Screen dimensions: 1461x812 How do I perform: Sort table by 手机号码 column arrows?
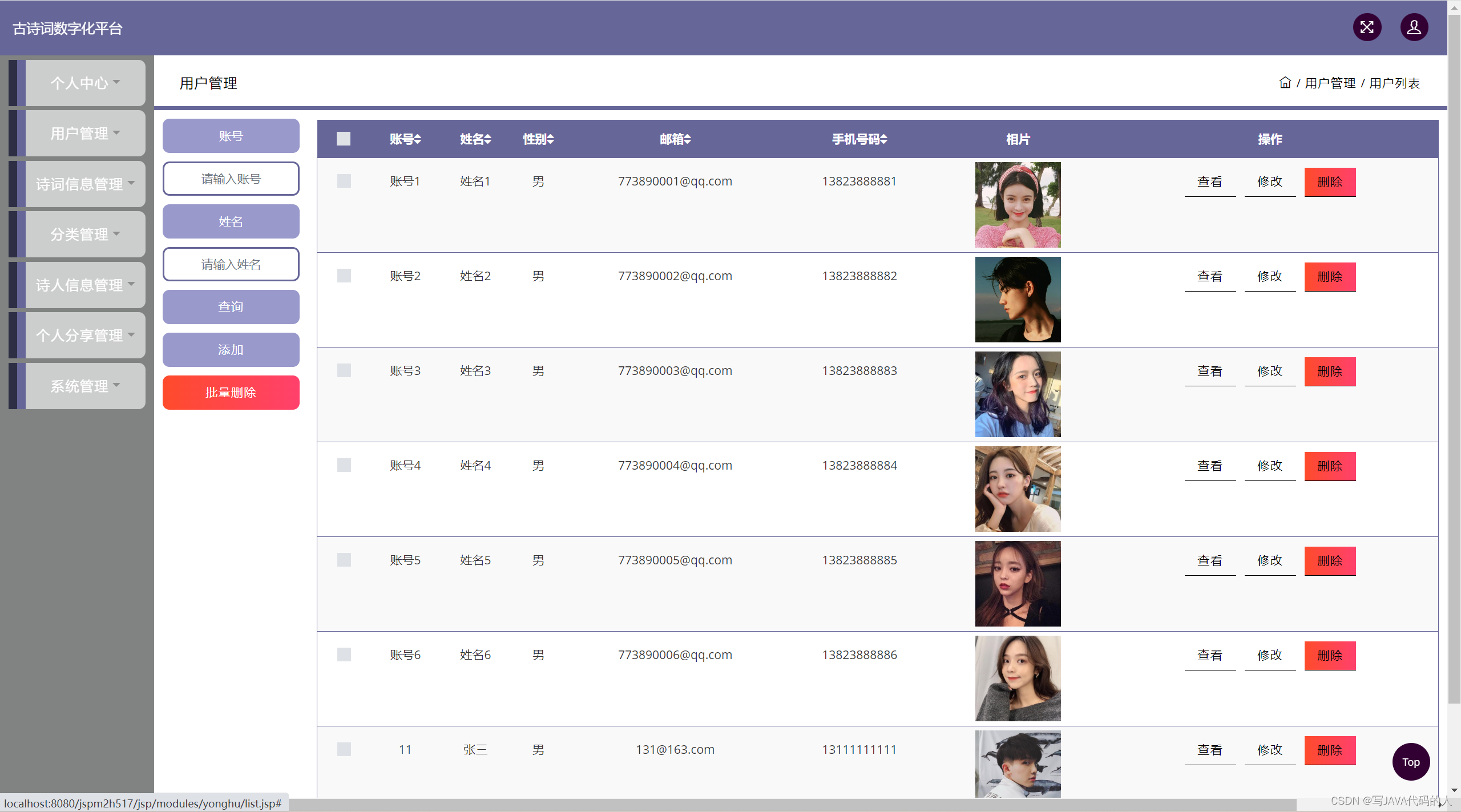pos(884,139)
